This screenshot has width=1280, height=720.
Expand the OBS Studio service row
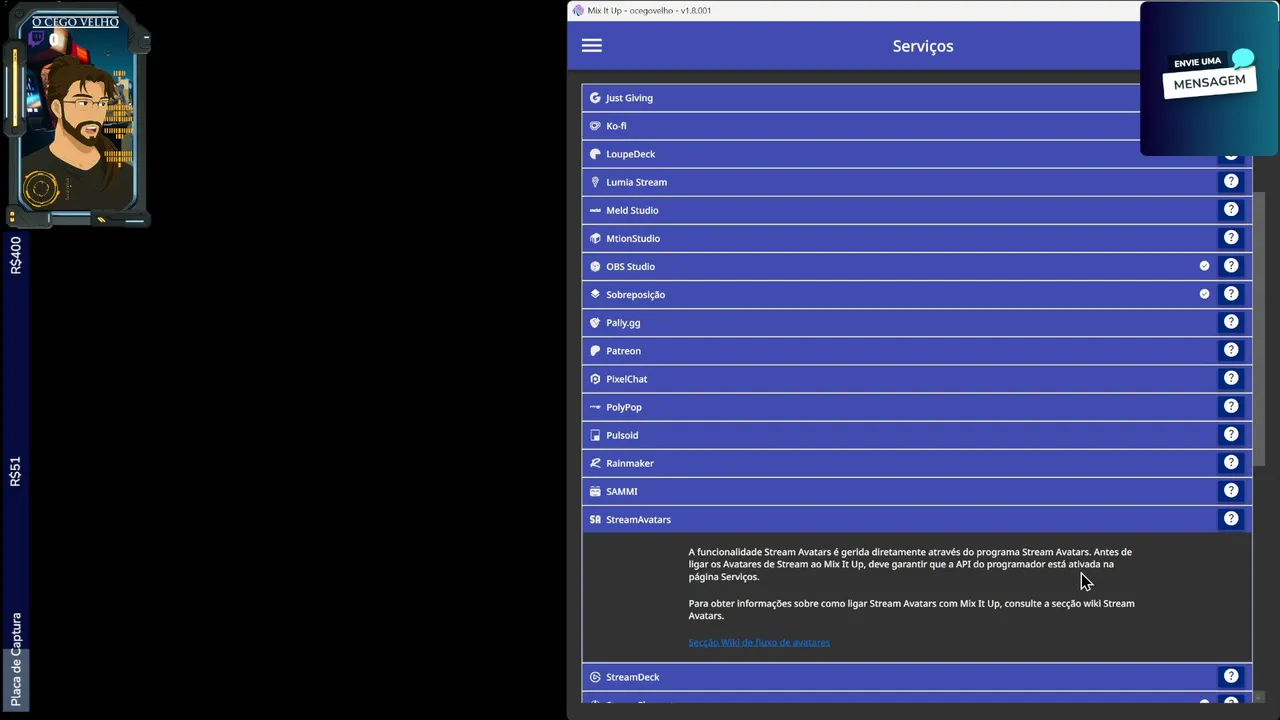[x=916, y=266]
